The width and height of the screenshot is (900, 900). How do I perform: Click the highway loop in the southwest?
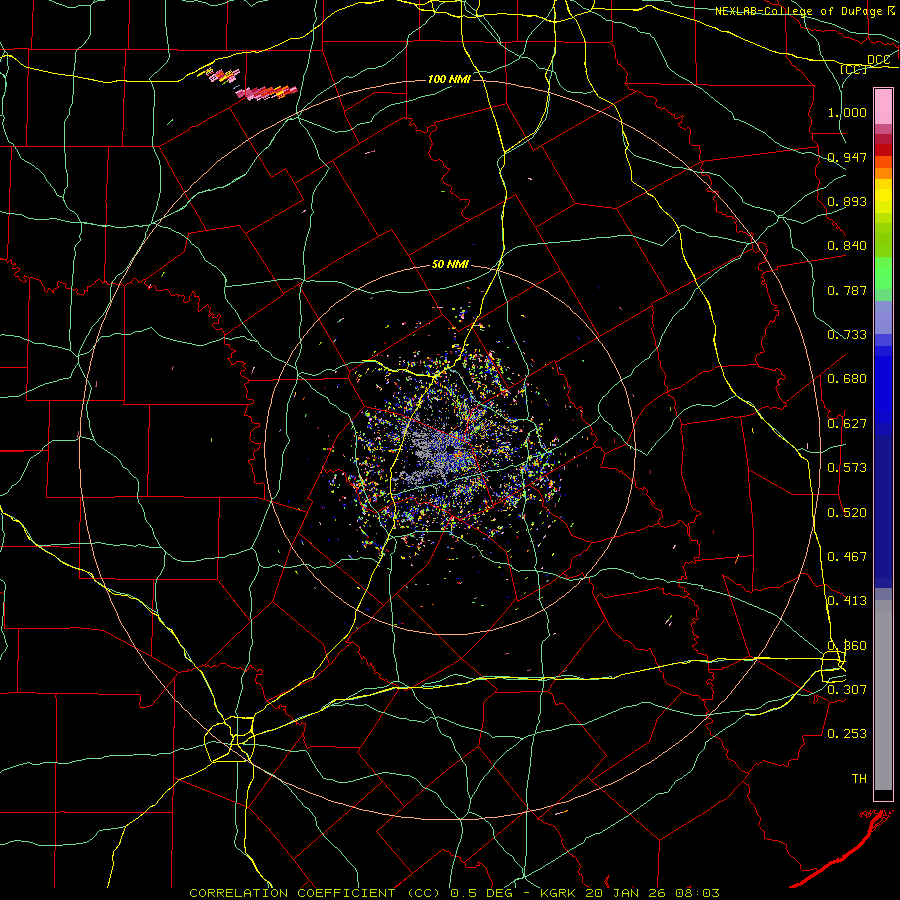230,739
